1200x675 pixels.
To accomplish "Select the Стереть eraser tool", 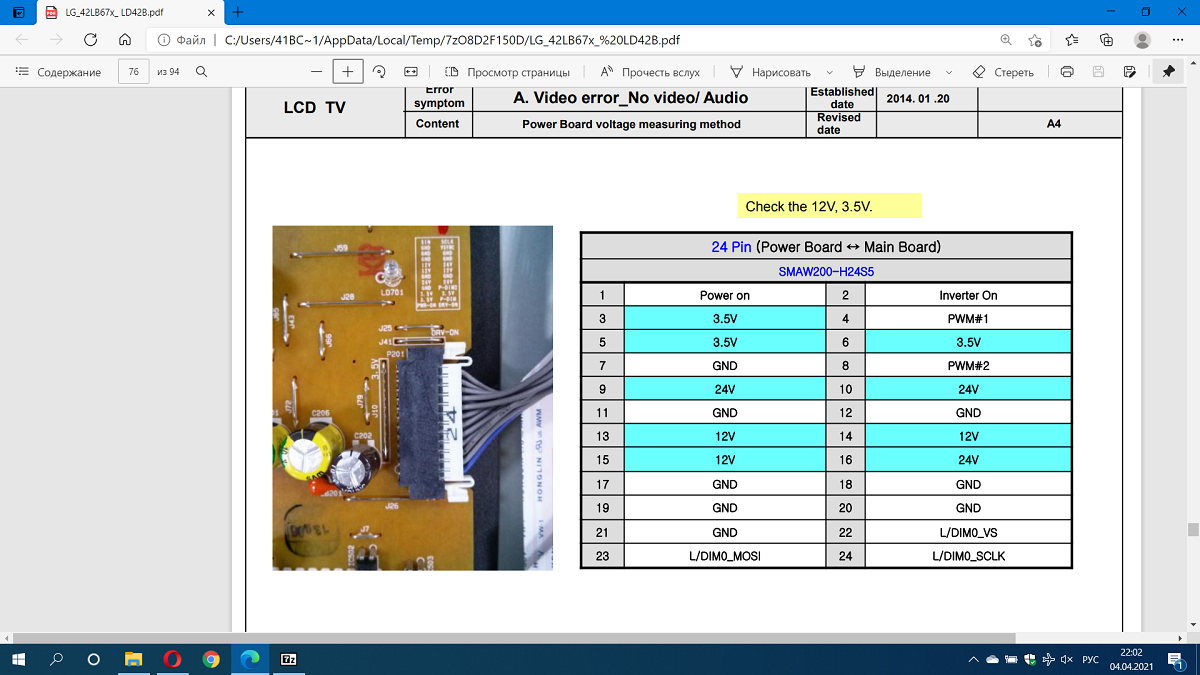I will [x=1003, y=72].
